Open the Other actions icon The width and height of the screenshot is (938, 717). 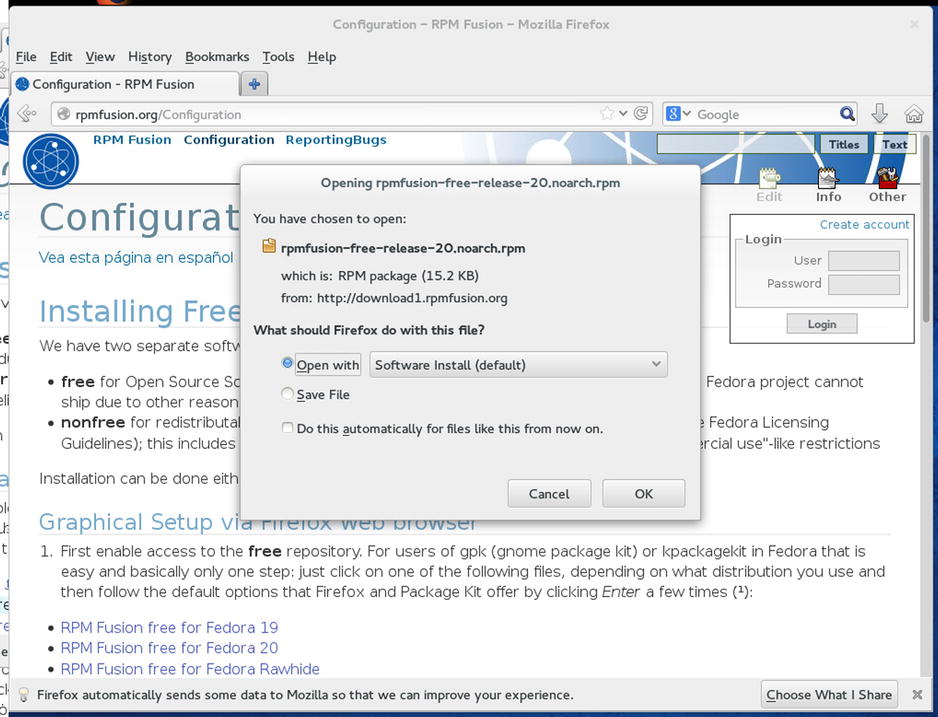click(x=887, y=184)
